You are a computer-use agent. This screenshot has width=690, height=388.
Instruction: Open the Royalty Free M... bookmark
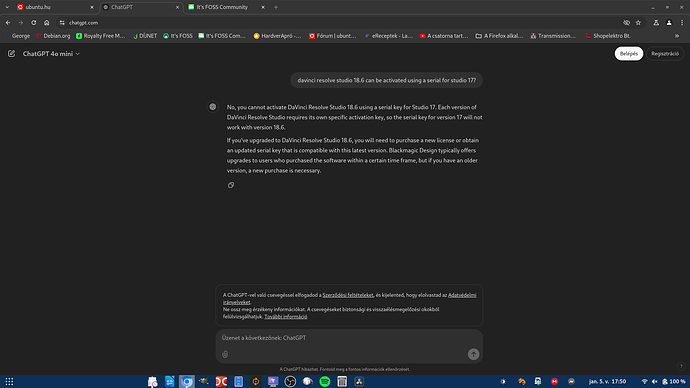tap(101, 36)
